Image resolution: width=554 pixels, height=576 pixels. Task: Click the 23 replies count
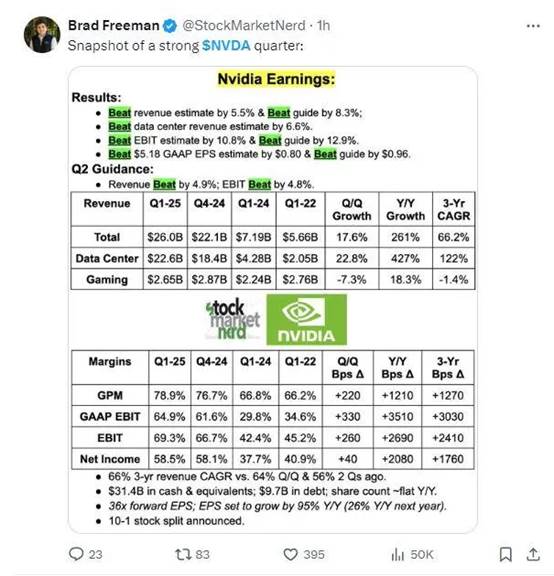96,554
